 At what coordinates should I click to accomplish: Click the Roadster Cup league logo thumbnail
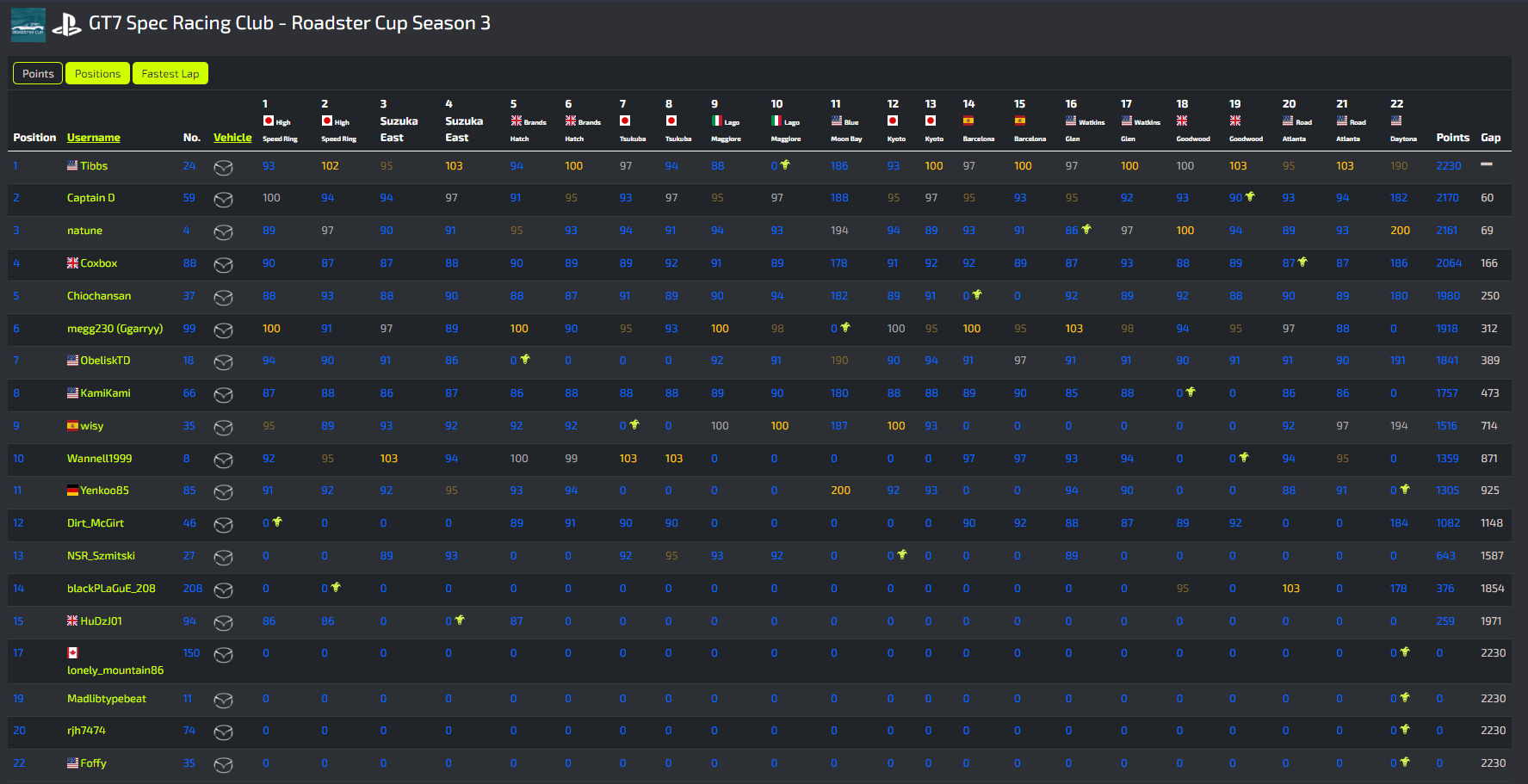point(28,25)
